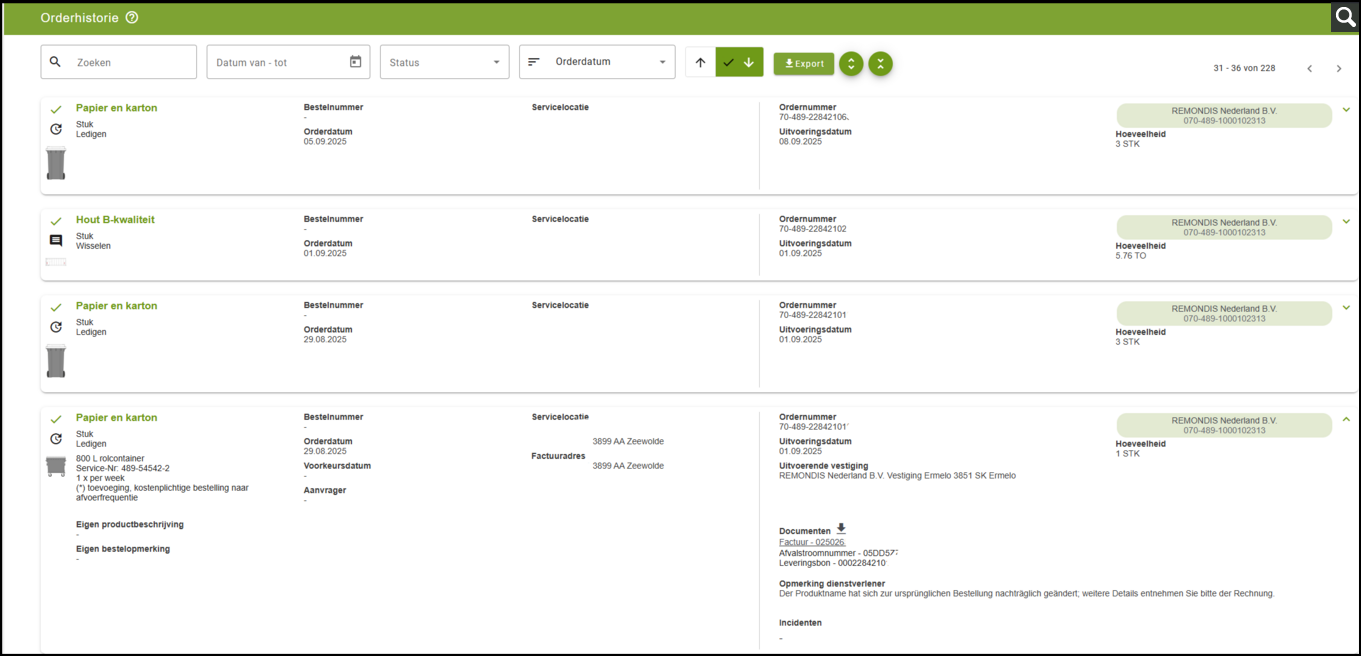Click the comment icon on the Hout B-kwaliteit order
The image size is (1361, 656).
[56, 241]
